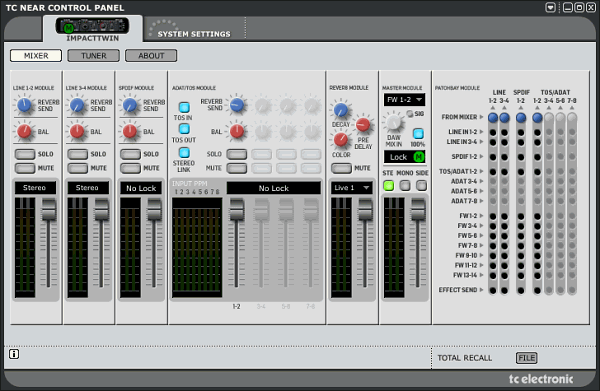This screenshot has height=391, width=600.
Task: Click the Reverb COLOR knob
Action: [x=340, y=140]
